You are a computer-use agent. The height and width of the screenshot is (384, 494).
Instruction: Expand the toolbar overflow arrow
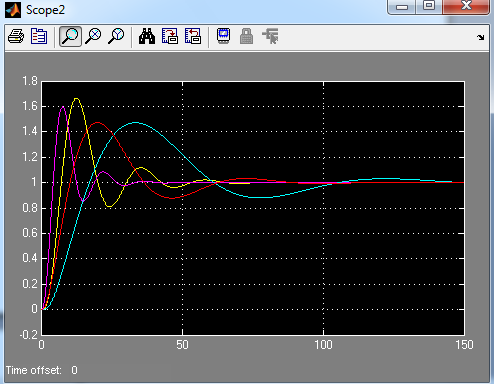pos(480,37)
